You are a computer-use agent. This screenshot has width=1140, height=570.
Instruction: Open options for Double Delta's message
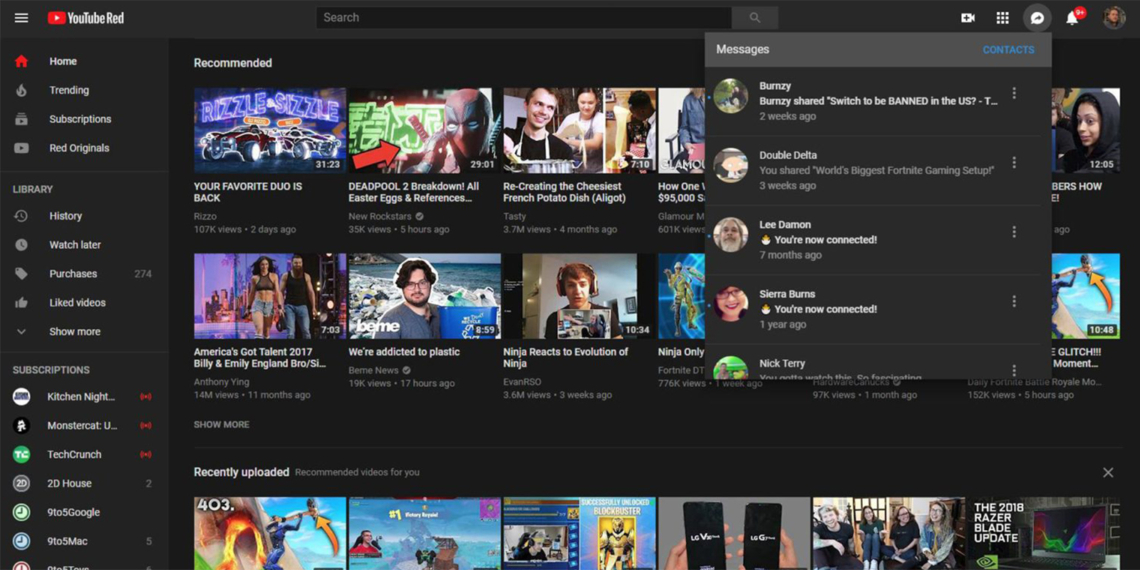1014,162
